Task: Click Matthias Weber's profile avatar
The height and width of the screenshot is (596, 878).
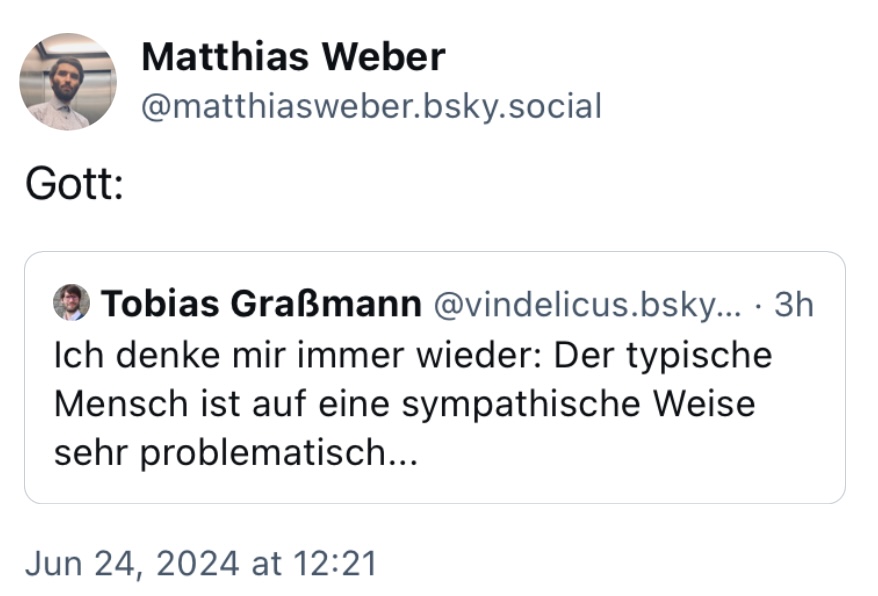Action: (x=67, y=80)
